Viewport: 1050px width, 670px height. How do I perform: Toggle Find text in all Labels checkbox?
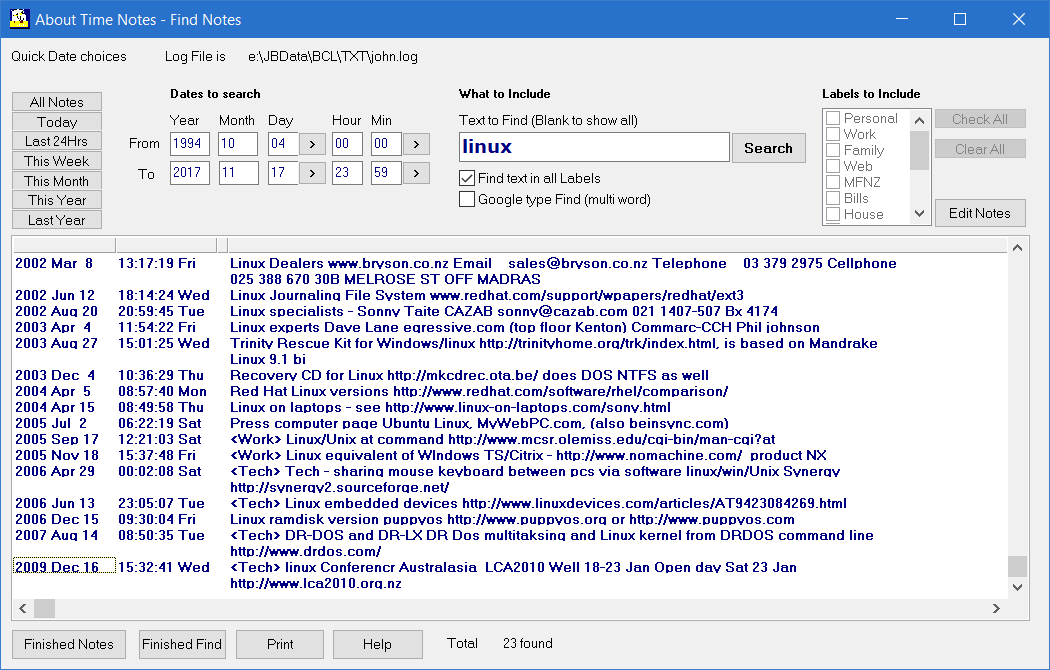click(467, 178)
